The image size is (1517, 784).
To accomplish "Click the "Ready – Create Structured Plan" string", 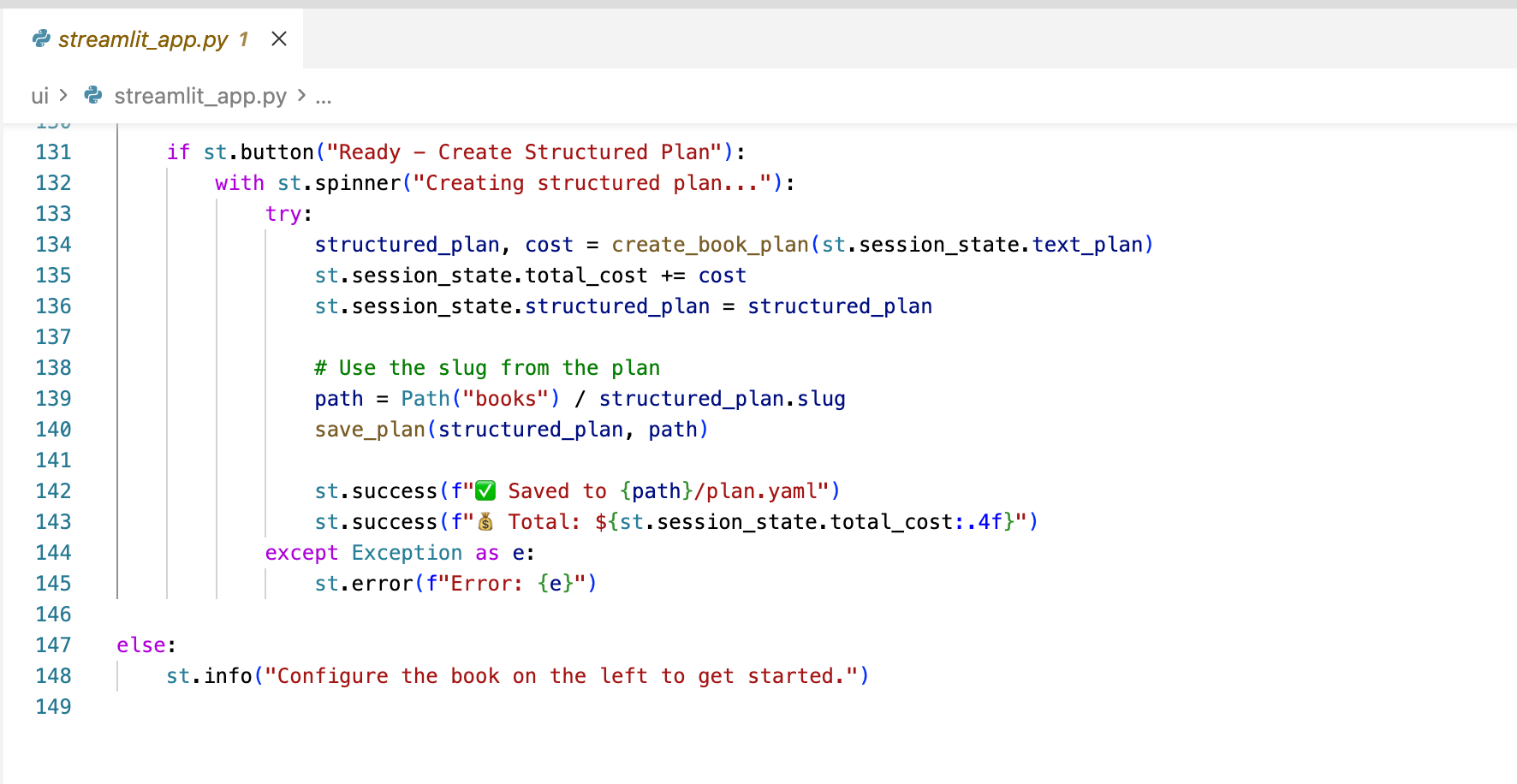I will (525, 152).
